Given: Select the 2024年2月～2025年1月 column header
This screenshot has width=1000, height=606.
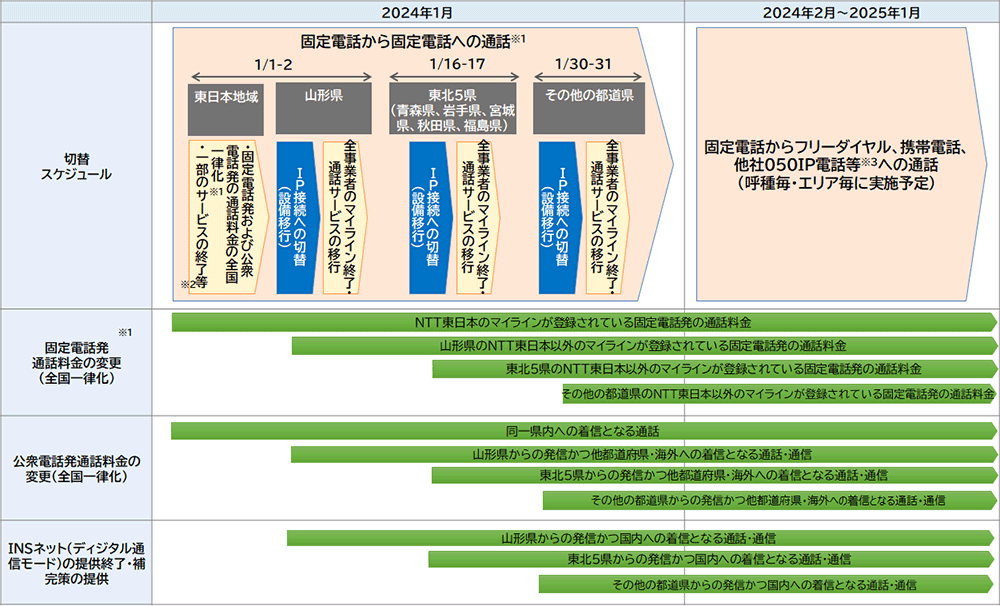Looking at the screenshot, I should (841, 11).
